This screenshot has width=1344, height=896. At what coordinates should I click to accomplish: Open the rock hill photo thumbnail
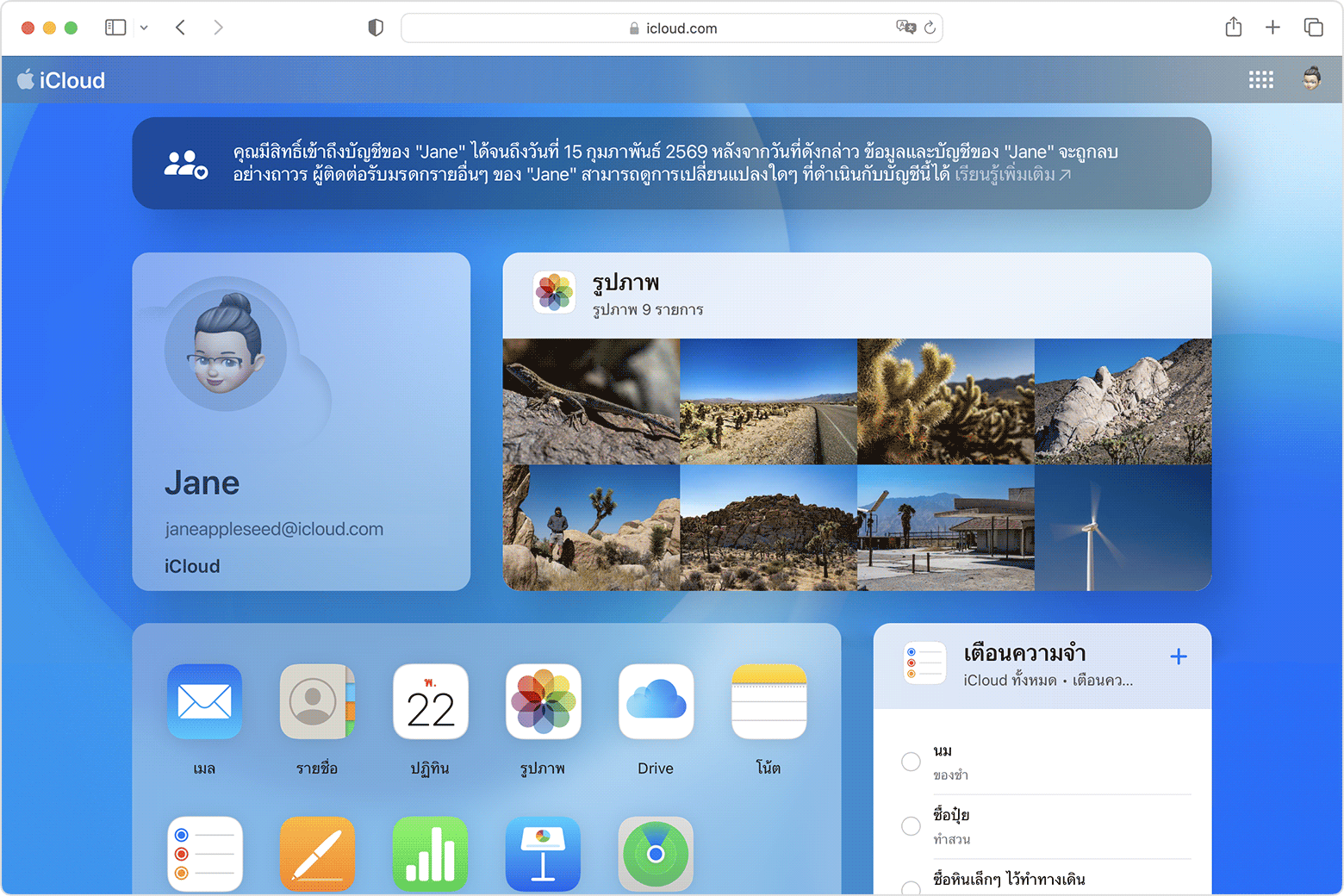pos(768,528)
